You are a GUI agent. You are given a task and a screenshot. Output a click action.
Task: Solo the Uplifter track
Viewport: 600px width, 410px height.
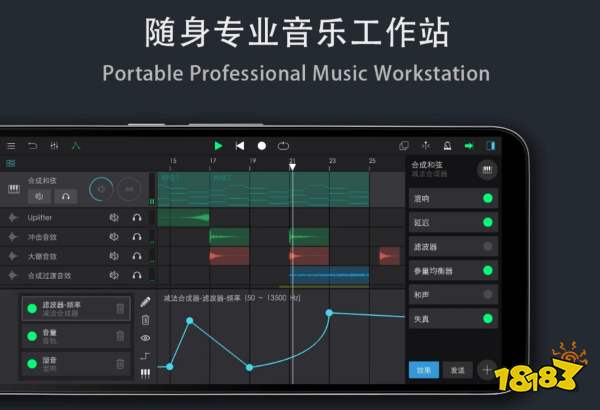click(x=137, y=217)
